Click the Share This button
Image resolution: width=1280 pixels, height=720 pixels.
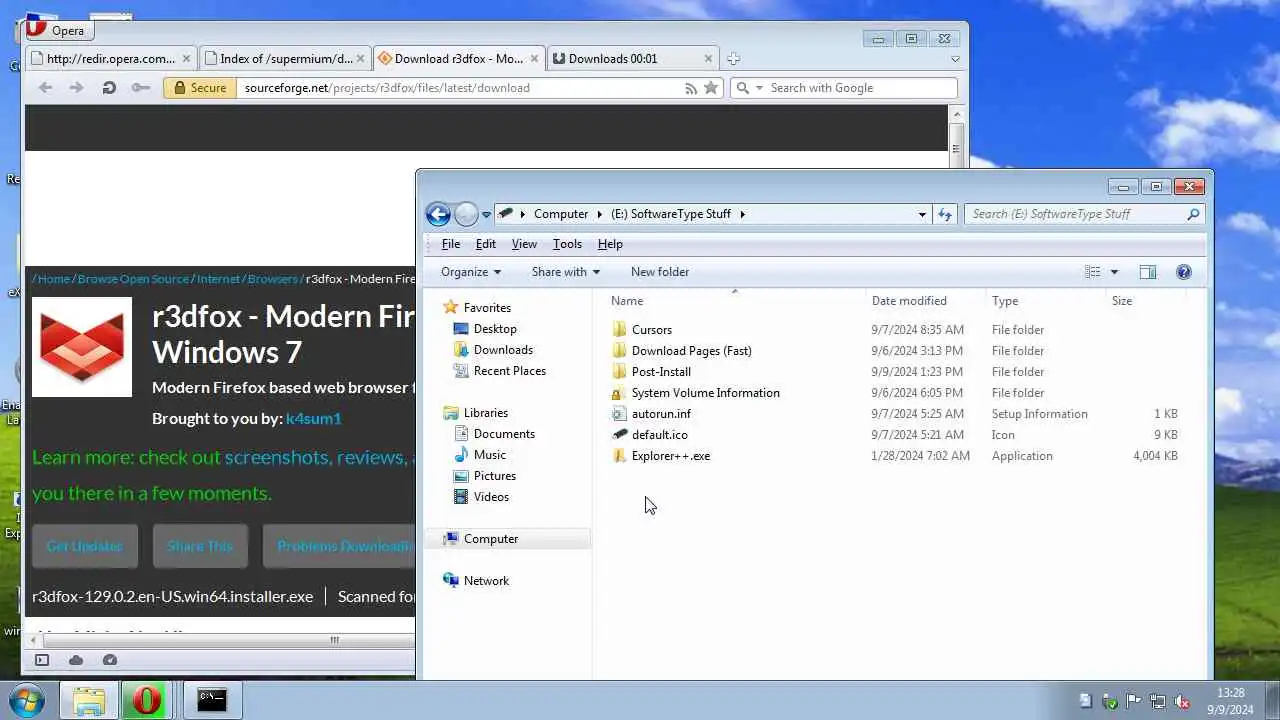point(200,546)
